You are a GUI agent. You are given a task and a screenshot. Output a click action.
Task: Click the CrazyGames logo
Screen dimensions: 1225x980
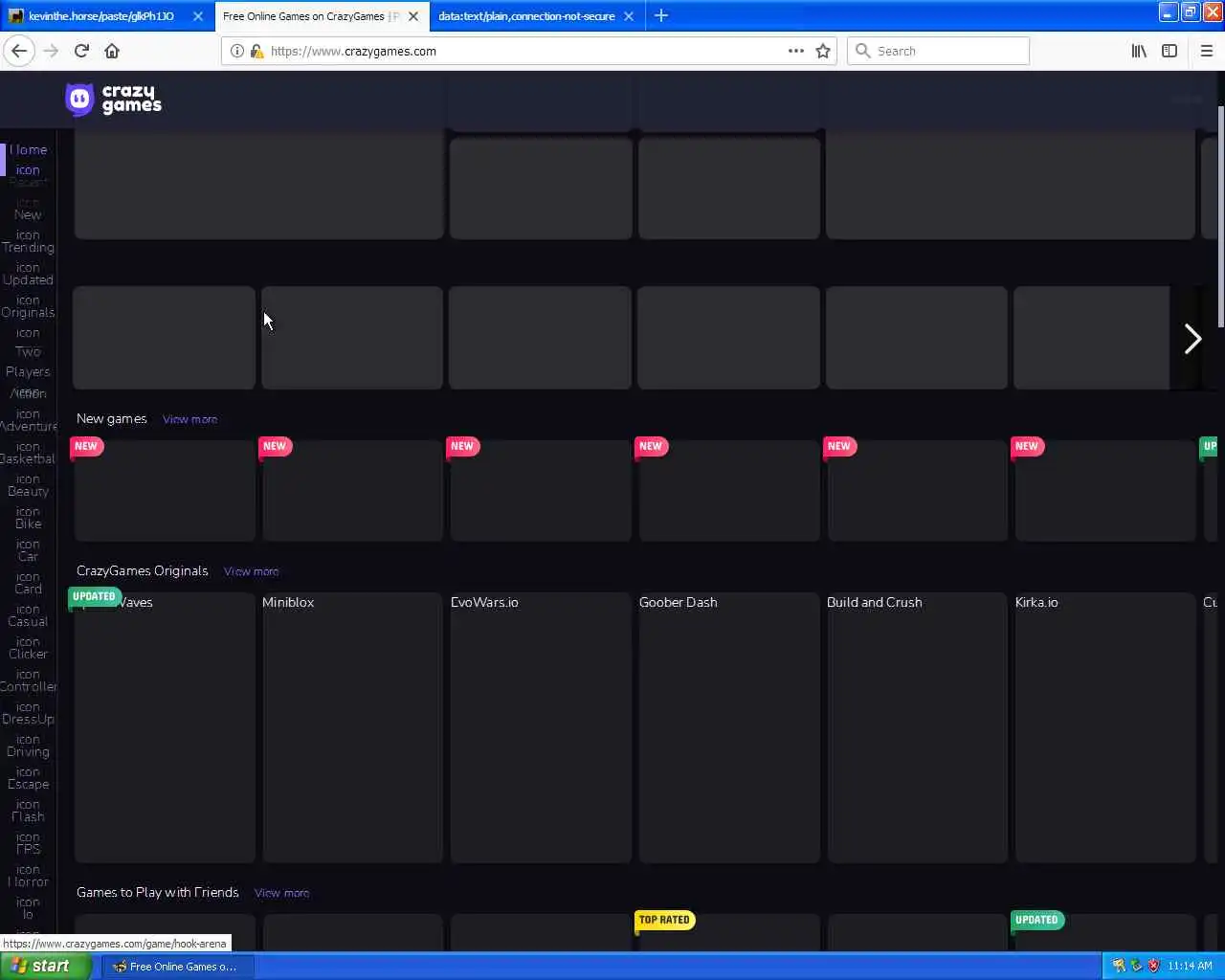[113, 100]
